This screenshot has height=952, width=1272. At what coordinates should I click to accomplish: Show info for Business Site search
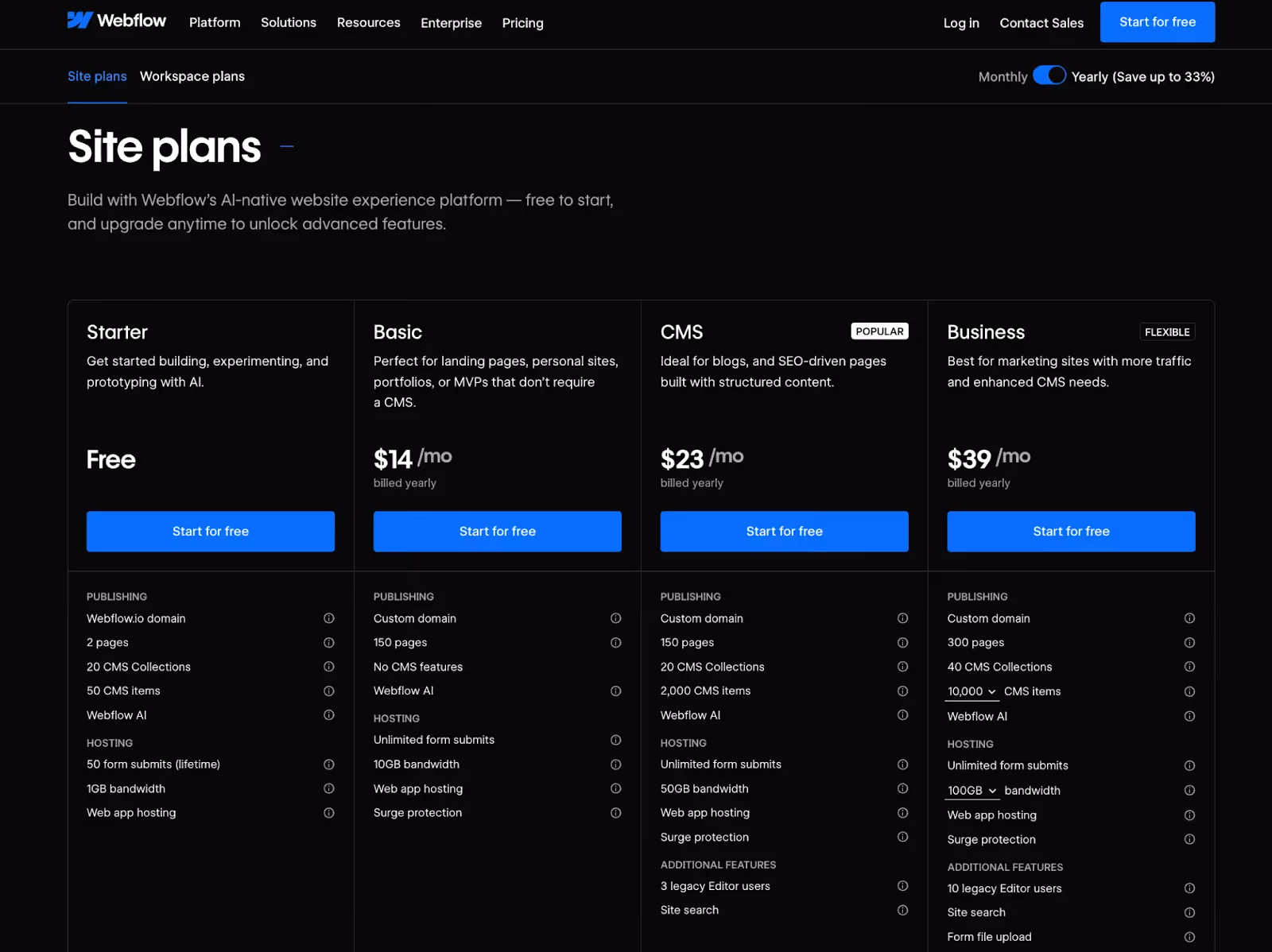click(x=1190, y=912)
